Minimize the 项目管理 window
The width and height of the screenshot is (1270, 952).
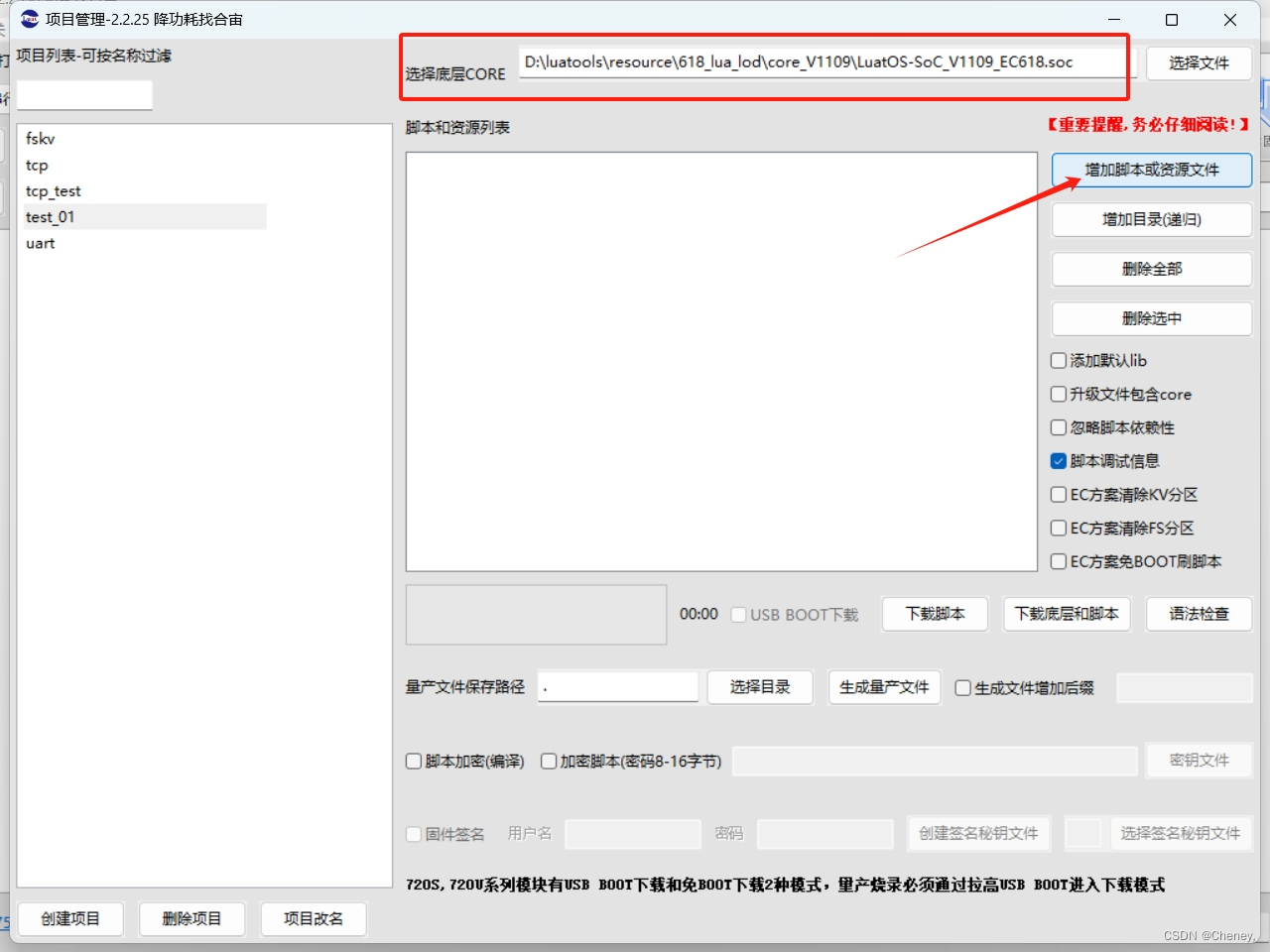(1114, 20)
